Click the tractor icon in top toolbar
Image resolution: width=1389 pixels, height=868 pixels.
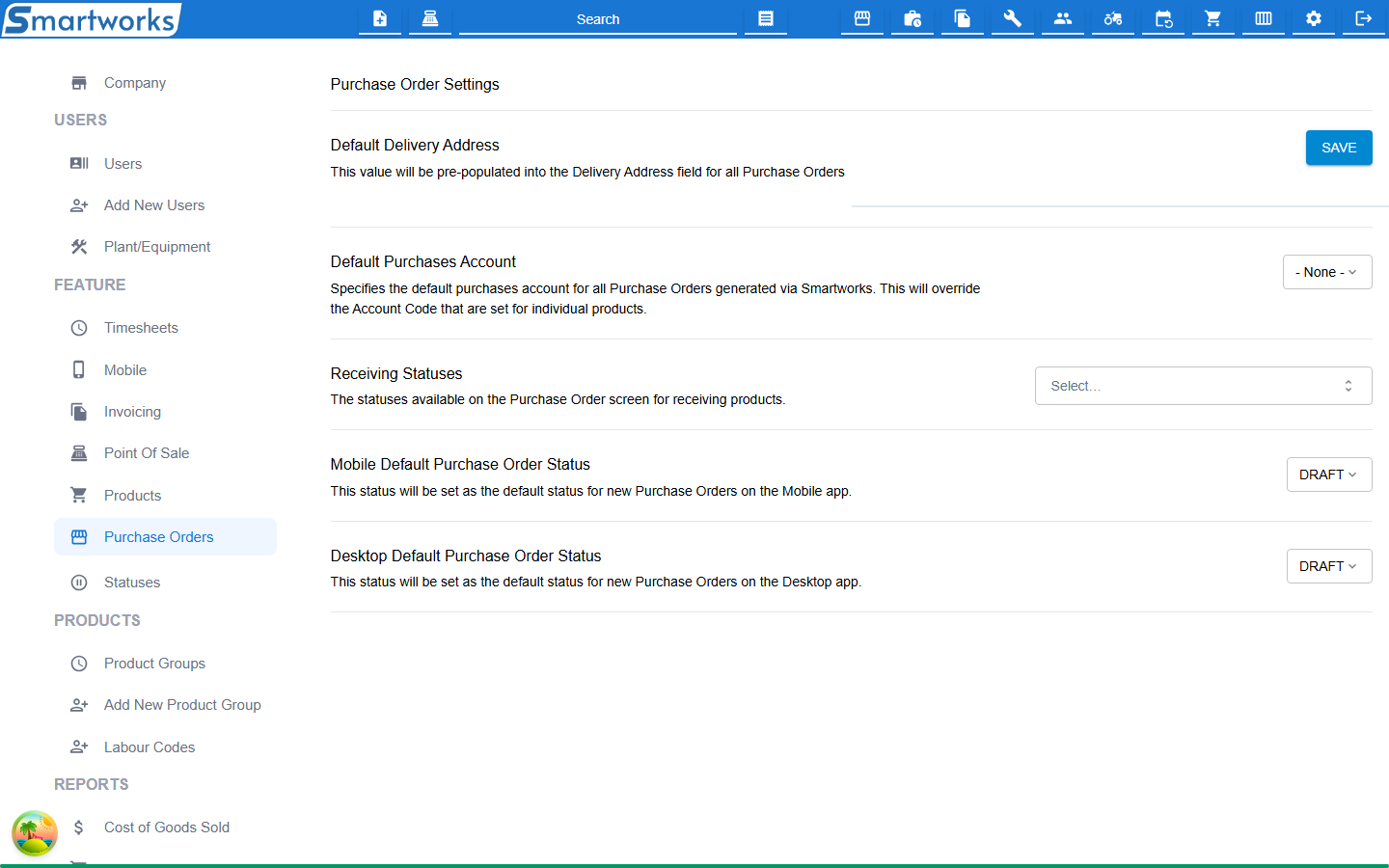pos(1113,18)
